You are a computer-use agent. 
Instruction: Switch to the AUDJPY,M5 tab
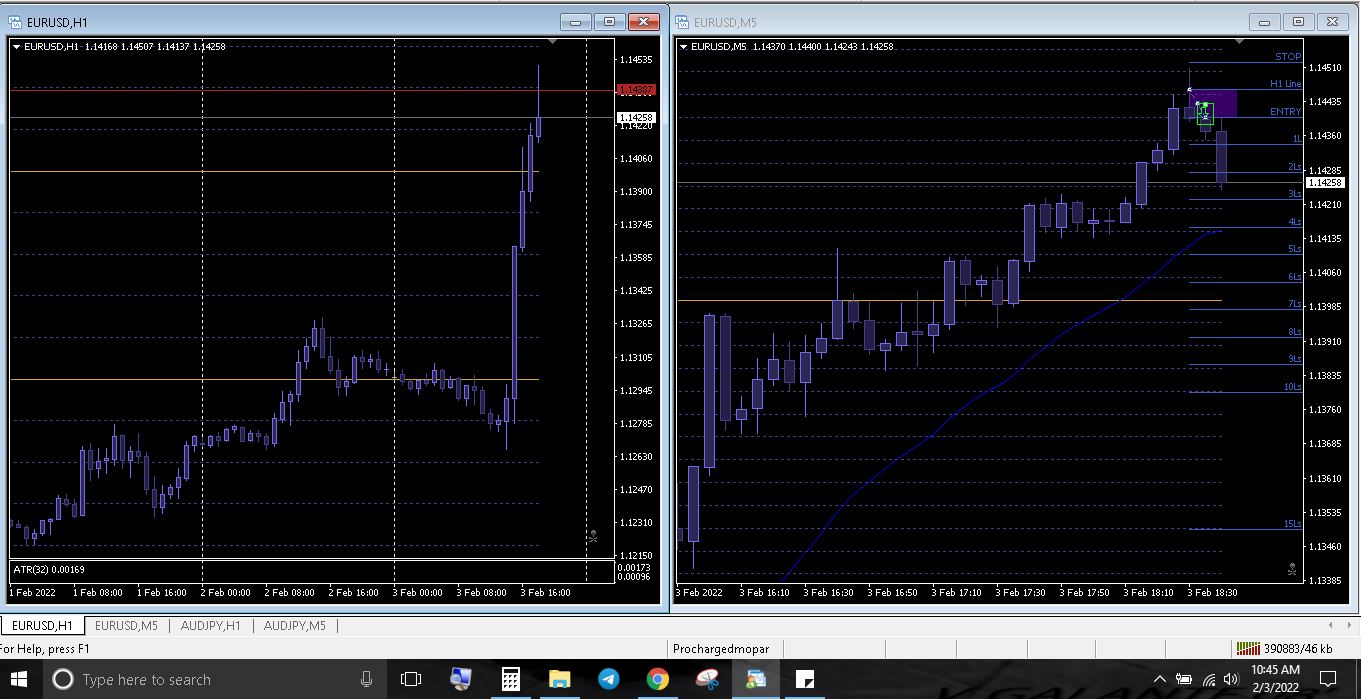pos(295,625)
